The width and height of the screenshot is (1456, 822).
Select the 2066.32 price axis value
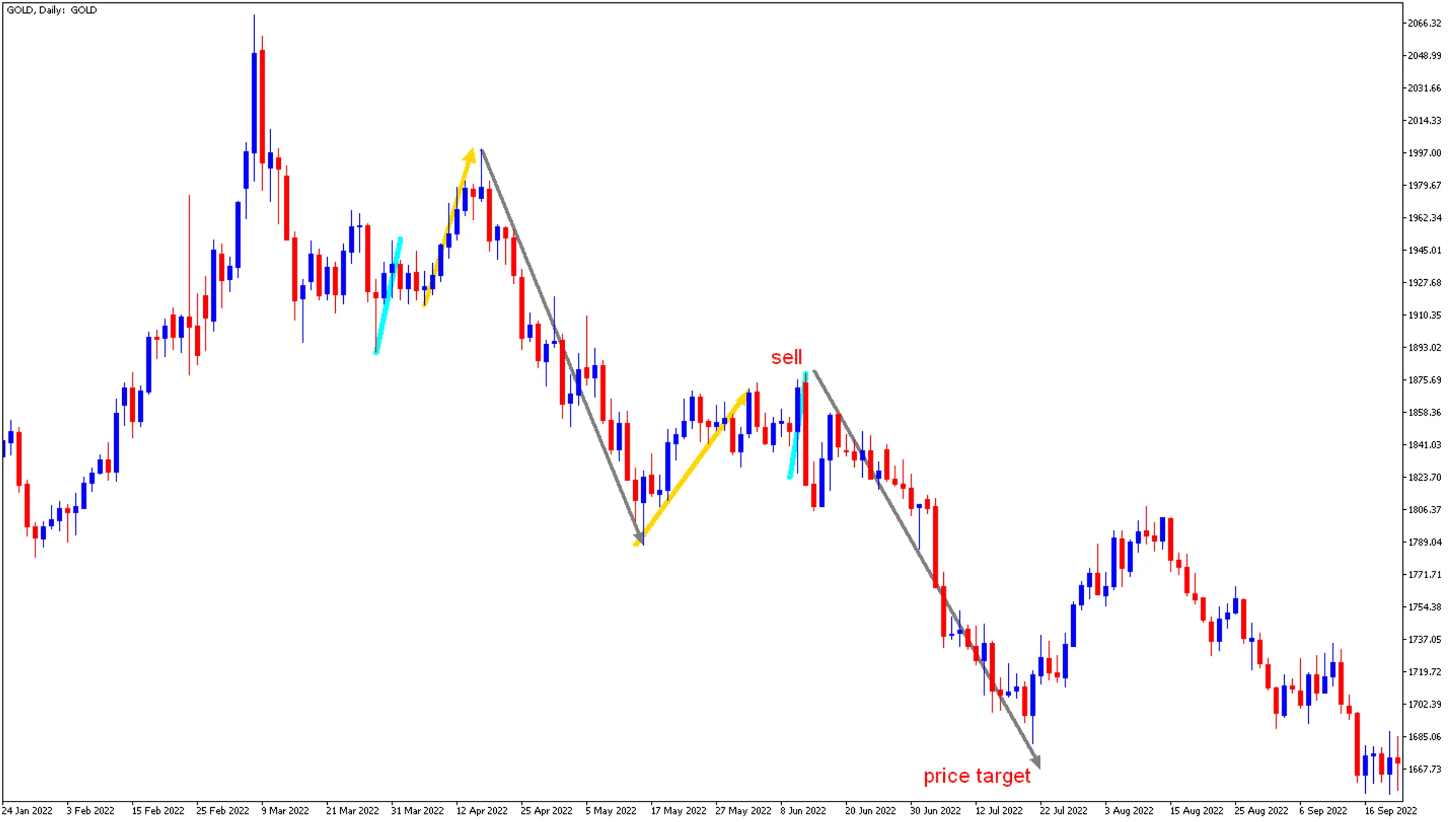pos(1424,23)
